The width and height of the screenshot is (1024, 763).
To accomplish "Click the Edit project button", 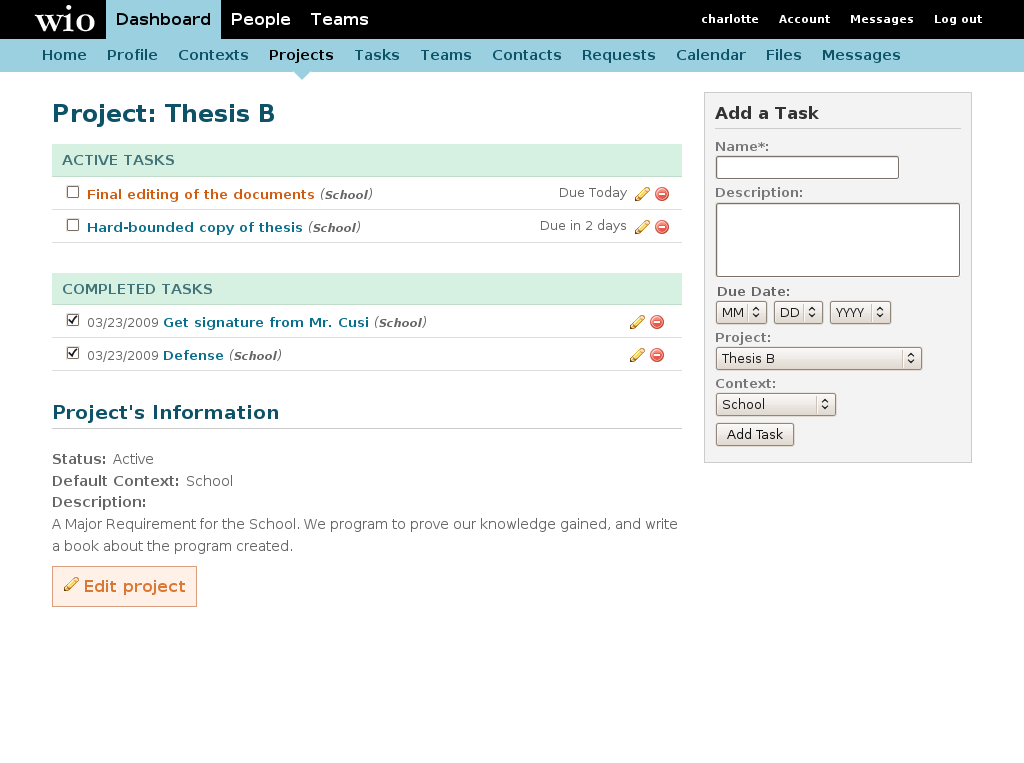I will coord(124,587).
